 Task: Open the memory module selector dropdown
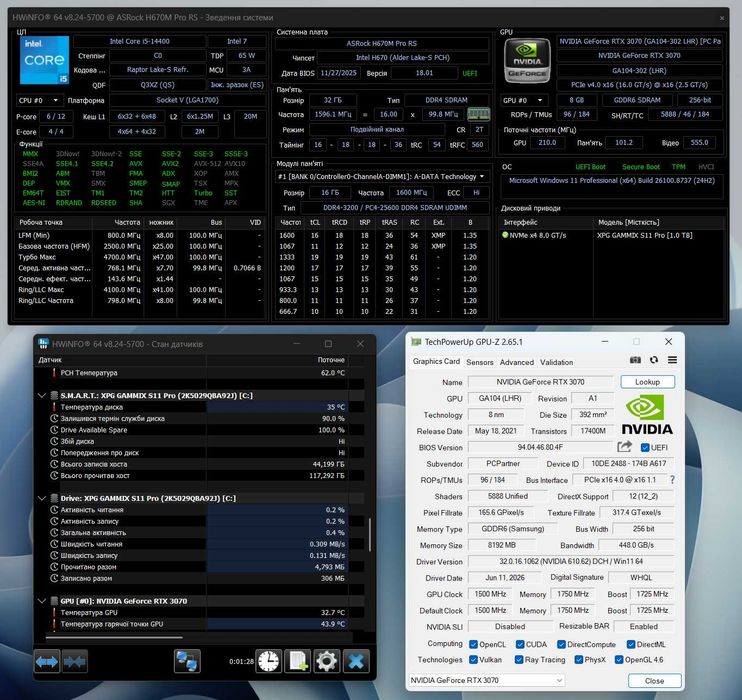pos(382,177)
